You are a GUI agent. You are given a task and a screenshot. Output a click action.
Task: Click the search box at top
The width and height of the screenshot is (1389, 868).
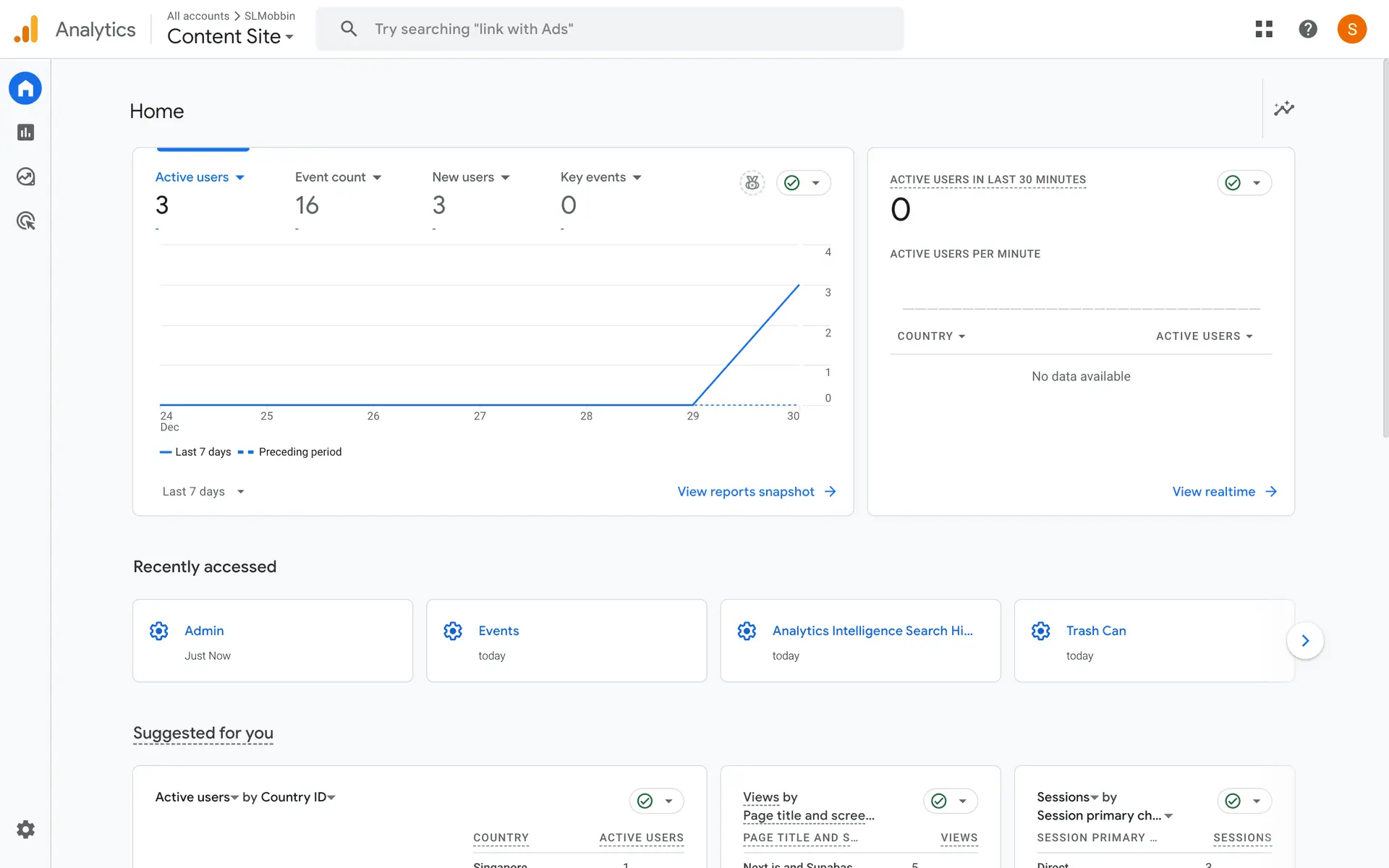(609, 29)
